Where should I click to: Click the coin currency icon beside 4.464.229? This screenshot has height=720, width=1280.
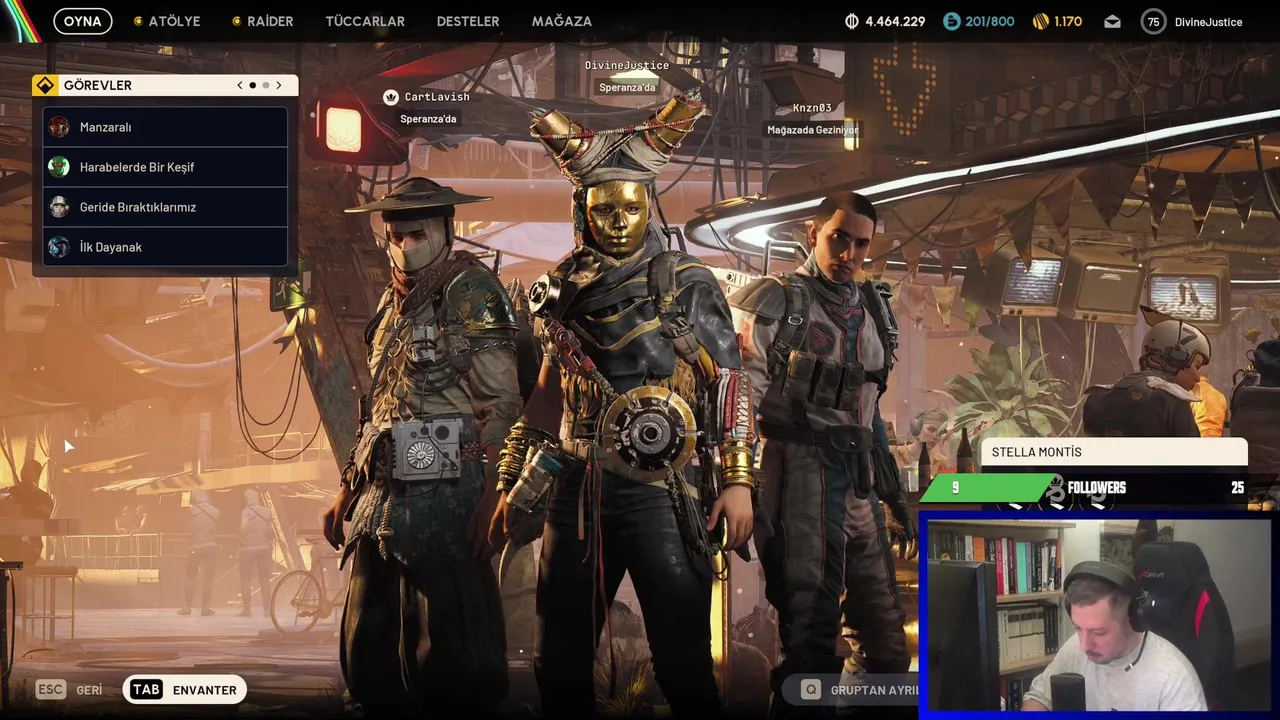pos(852,21)
